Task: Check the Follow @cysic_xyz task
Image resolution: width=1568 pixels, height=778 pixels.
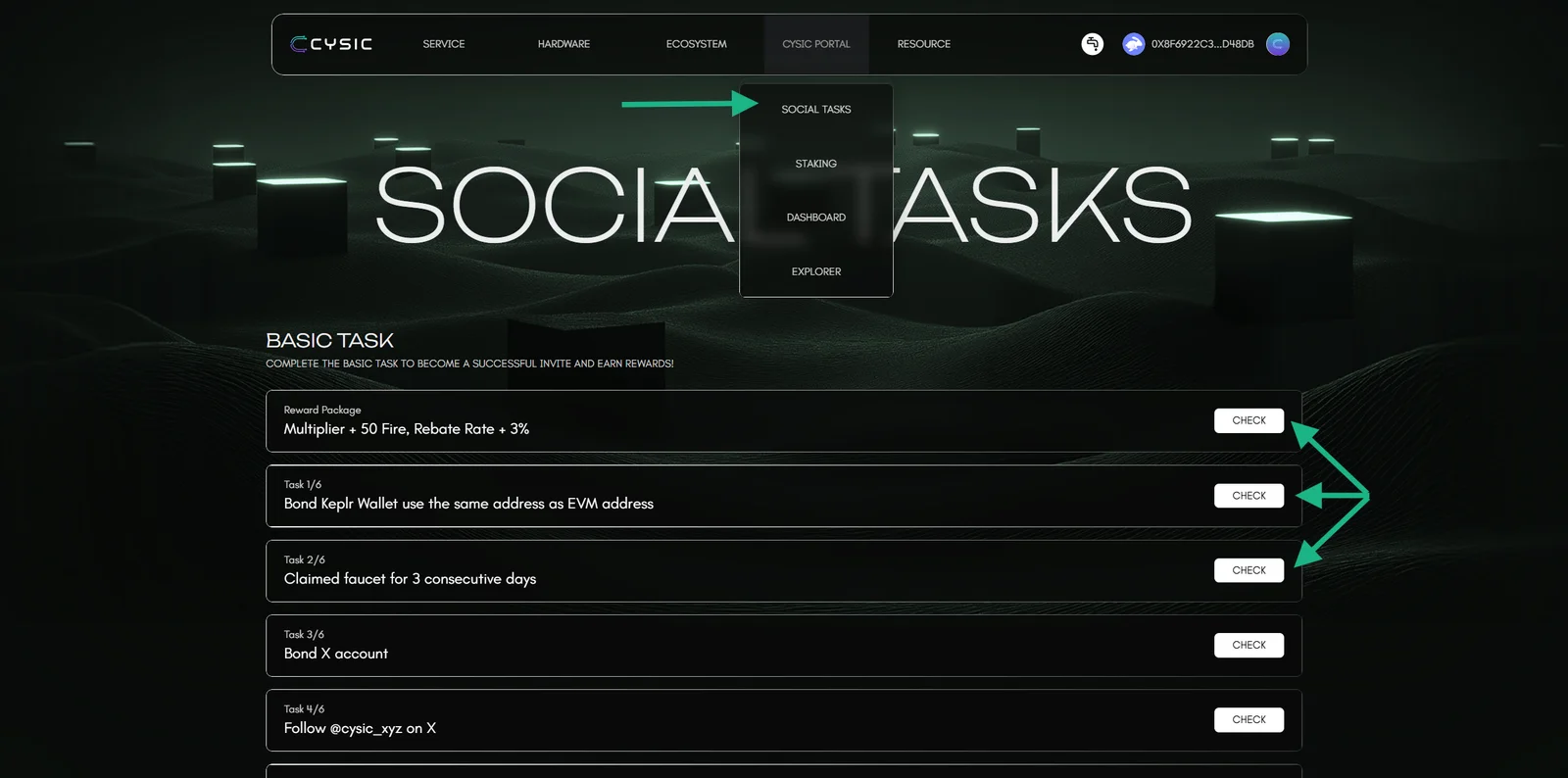Action: 1249,720
